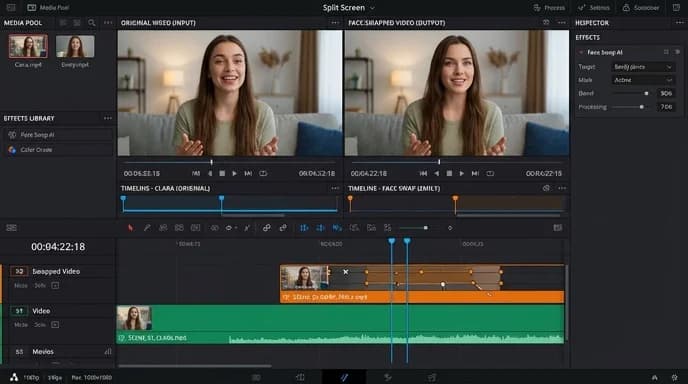Click the search icon in Media Pool
688x384 pixels.
pyautogui.click(x=92, y=23)
